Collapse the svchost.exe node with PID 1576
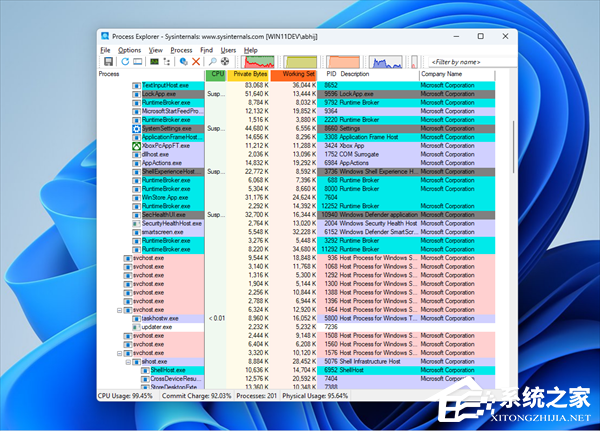Screen dimensions: 600x431 (119, 353)
